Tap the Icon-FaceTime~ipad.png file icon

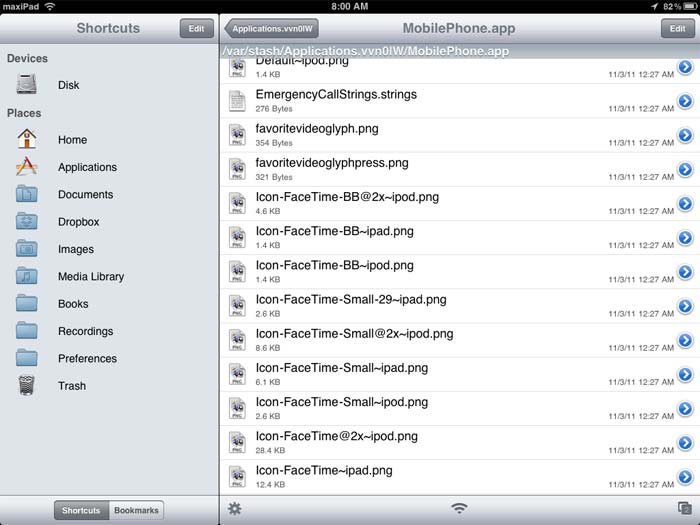[x=237, y=477]
